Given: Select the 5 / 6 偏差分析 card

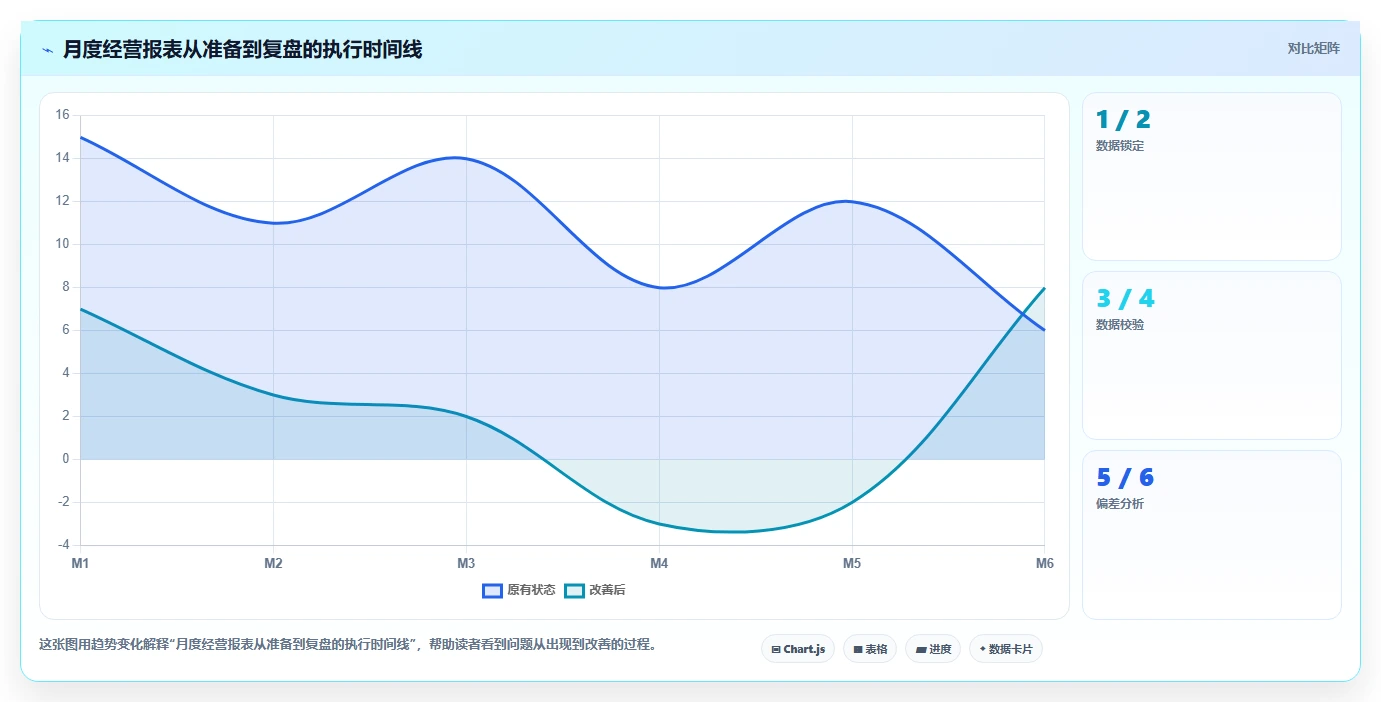Looking at the screenshot, I should coord(1212,535).
